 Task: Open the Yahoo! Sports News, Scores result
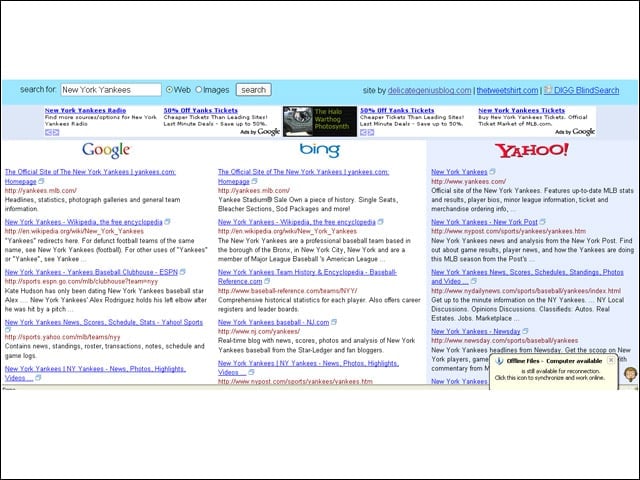pos(104,322)
